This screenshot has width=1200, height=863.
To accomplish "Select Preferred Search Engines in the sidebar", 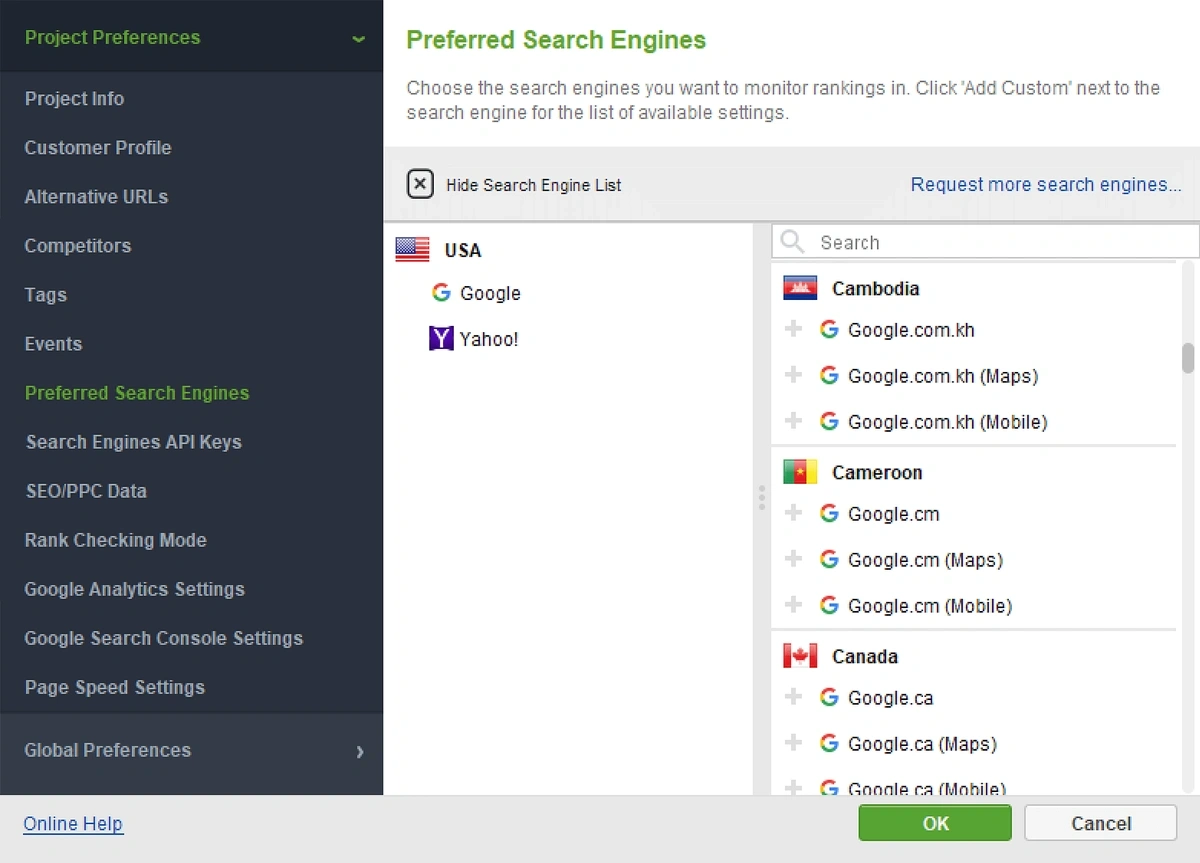I will (137, 393).
